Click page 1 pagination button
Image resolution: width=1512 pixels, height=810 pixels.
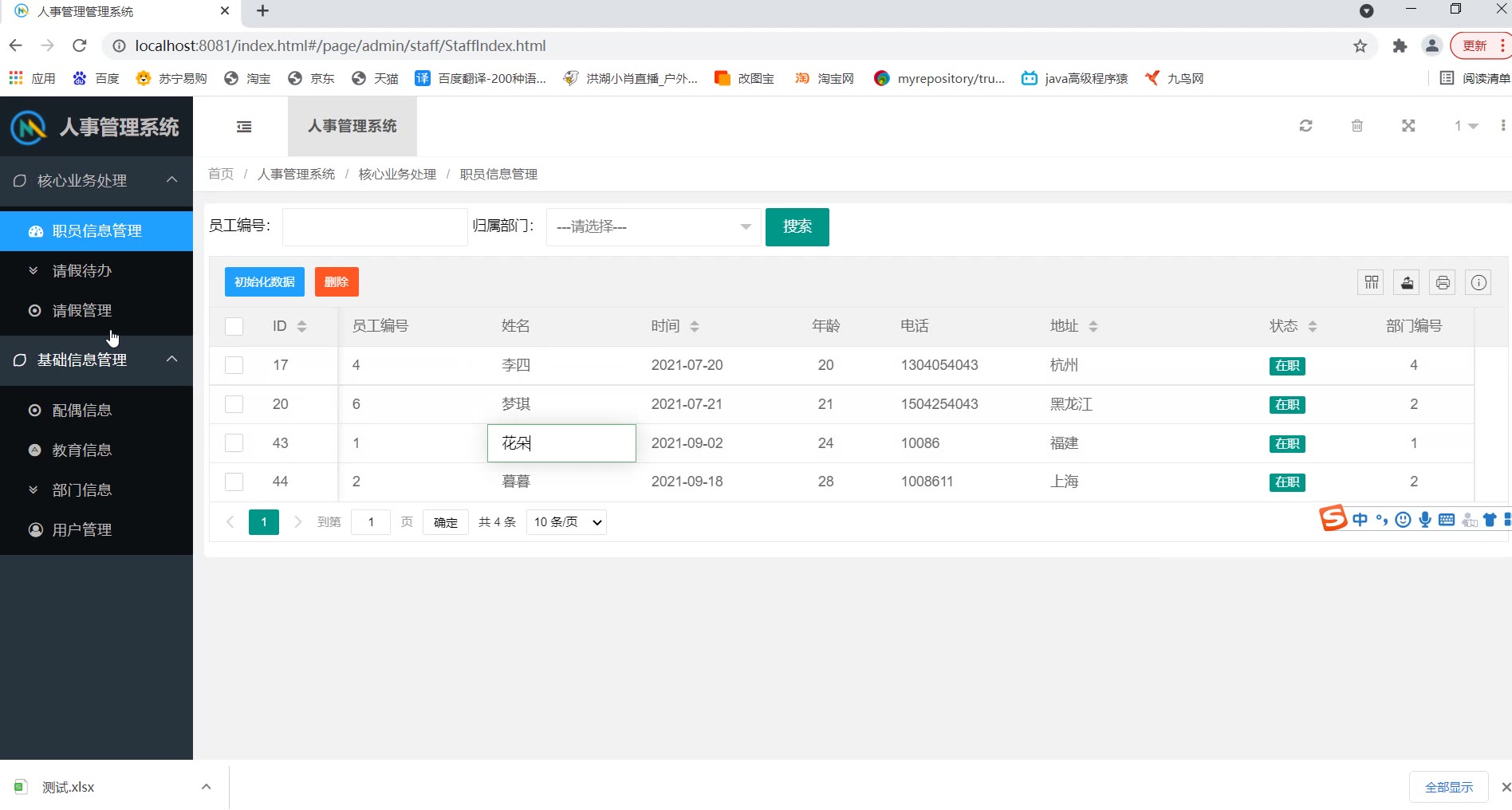click(264, 522)
